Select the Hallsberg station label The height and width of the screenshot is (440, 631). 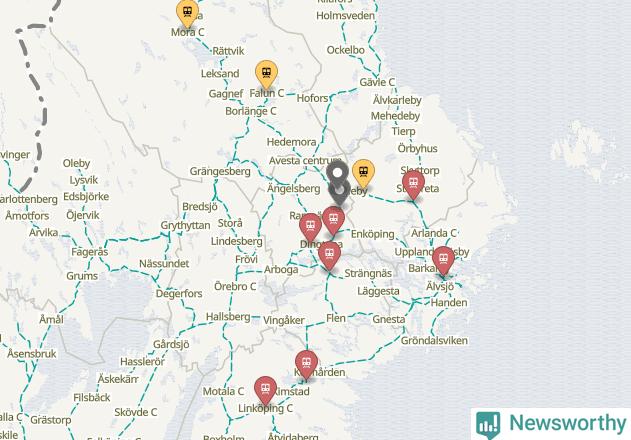(228, 317)
